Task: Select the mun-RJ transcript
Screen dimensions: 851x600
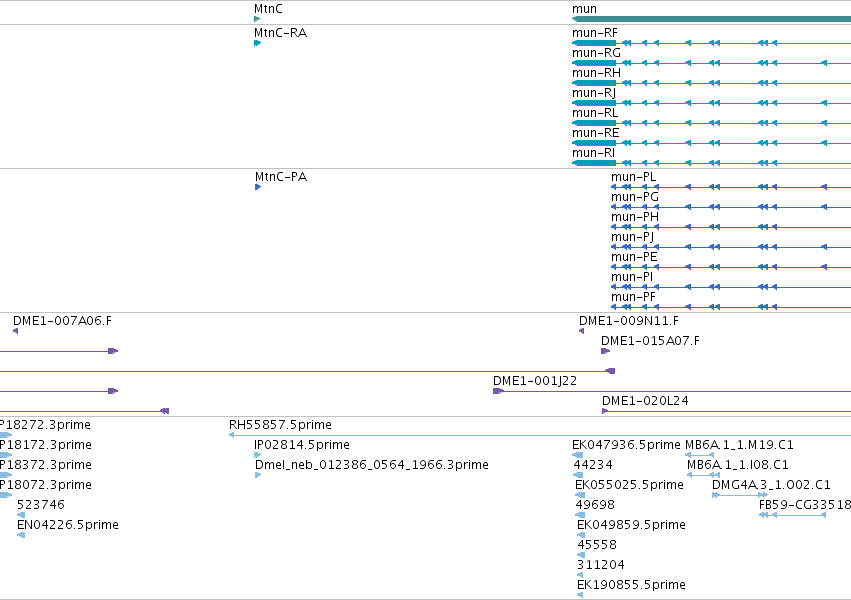Action: point(712,103)
